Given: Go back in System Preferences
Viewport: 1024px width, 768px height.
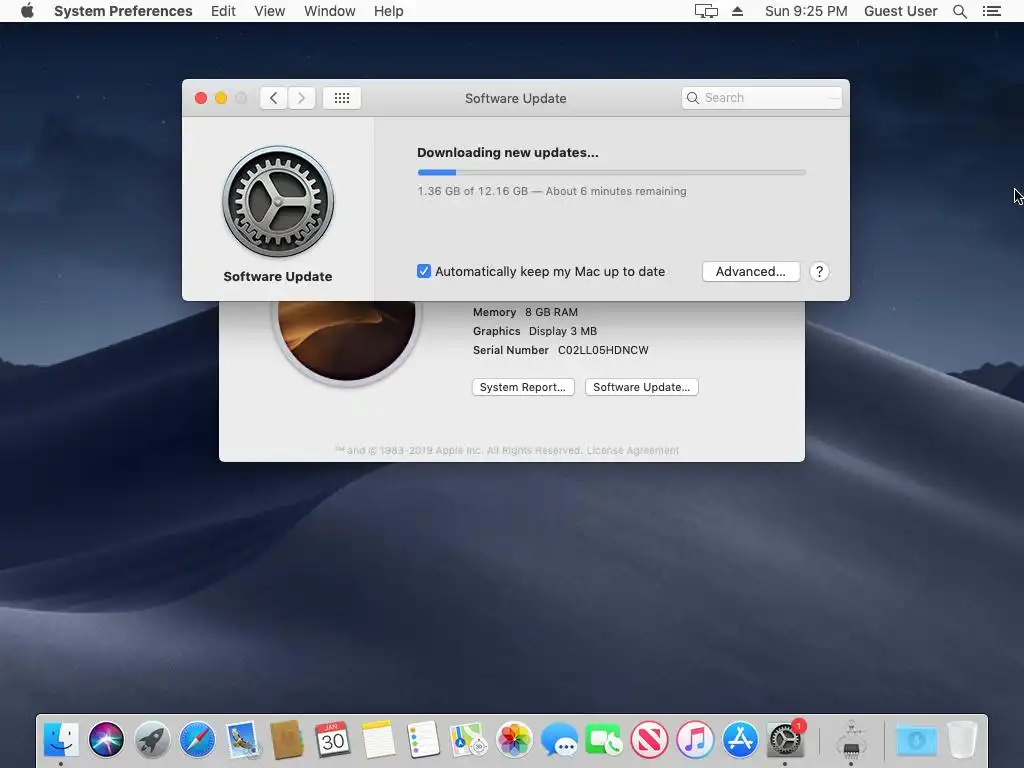Looking at the screenshot, I should 274,98.
